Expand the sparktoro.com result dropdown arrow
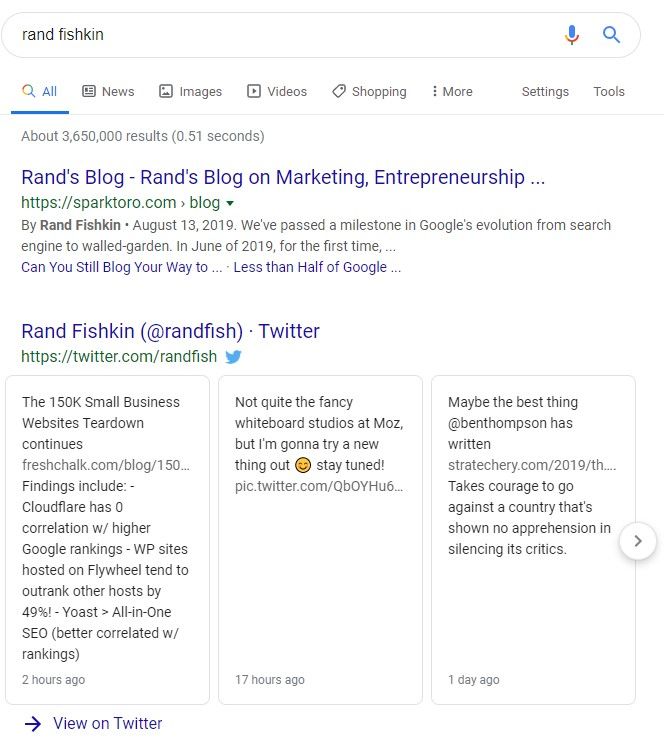The height and width of the screenshot is (747, 664). 230,203
